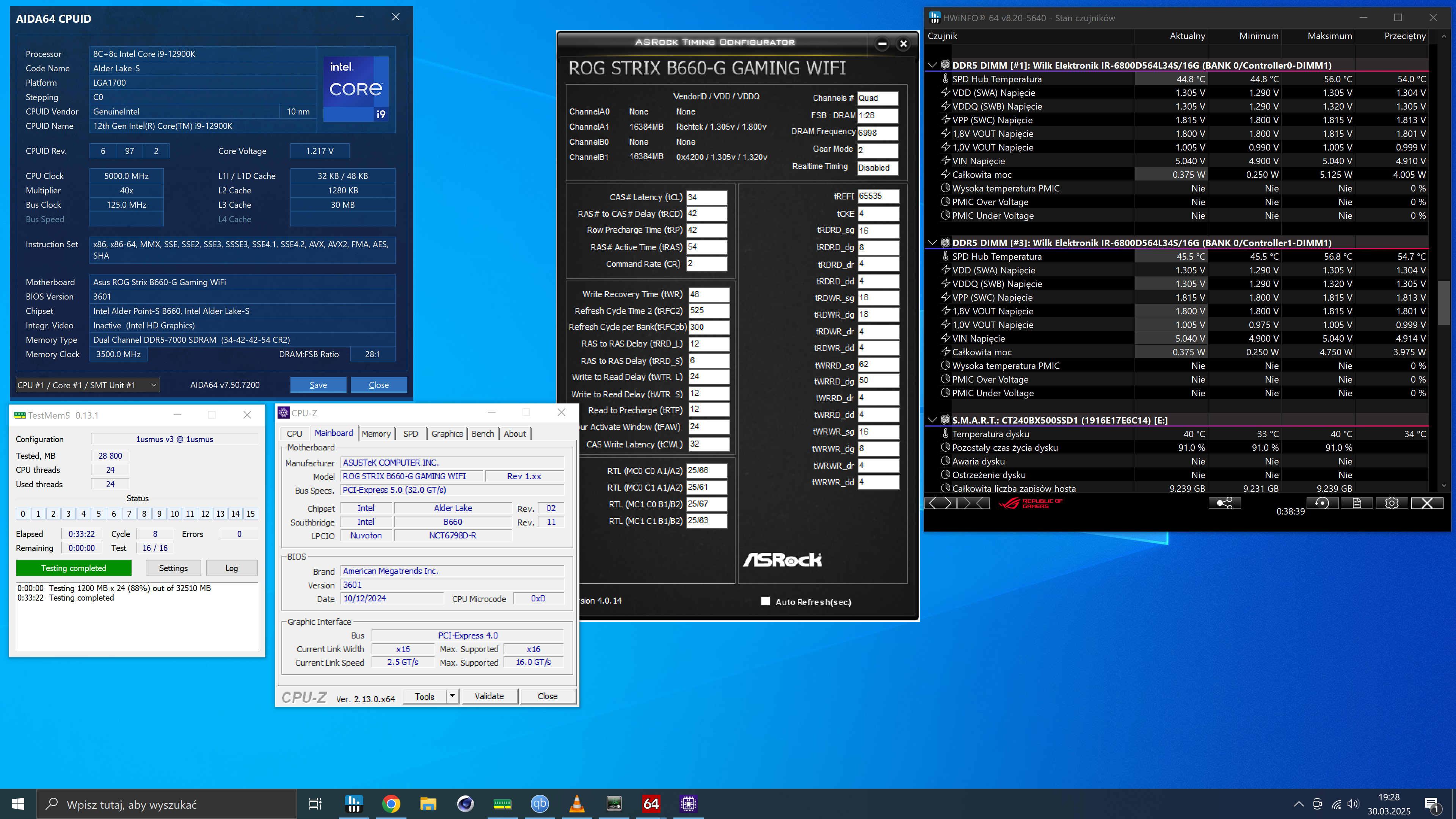Viewport: 1456px width, 819px height.
Task: Click HWiNFO network share icon
Action: (x=1224, y=503)
